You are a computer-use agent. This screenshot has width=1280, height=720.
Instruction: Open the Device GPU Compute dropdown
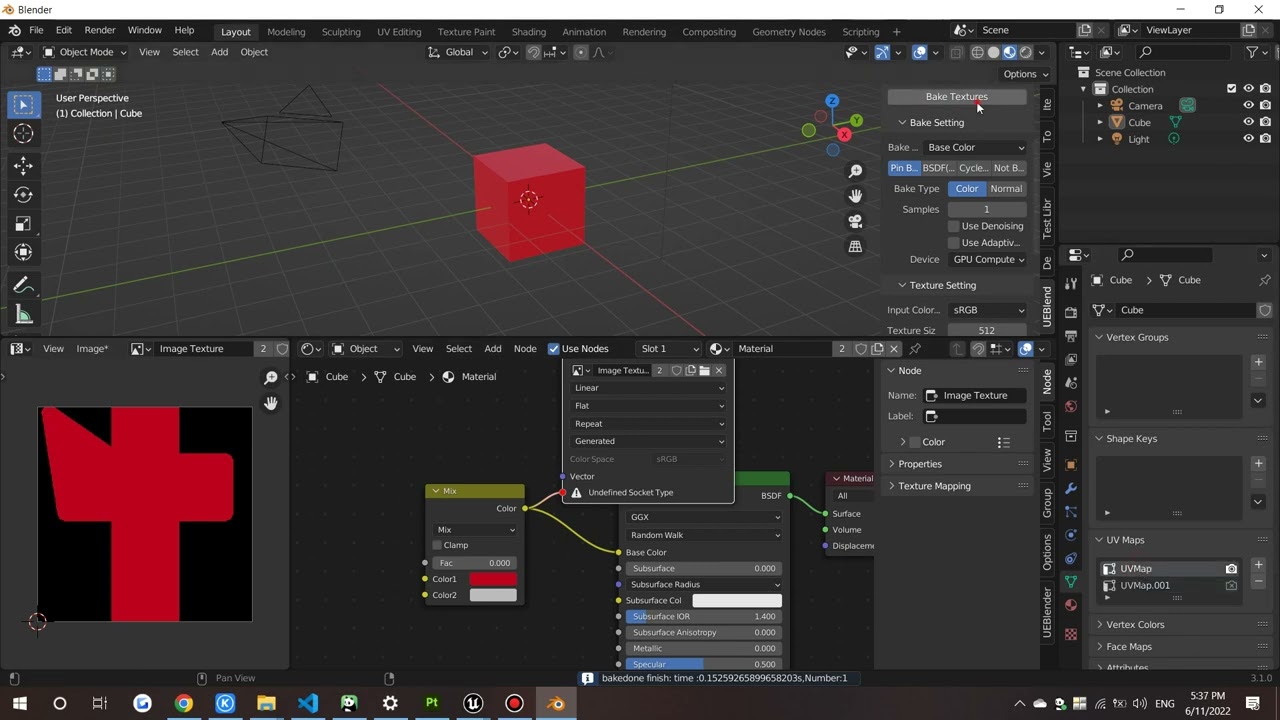988,260
